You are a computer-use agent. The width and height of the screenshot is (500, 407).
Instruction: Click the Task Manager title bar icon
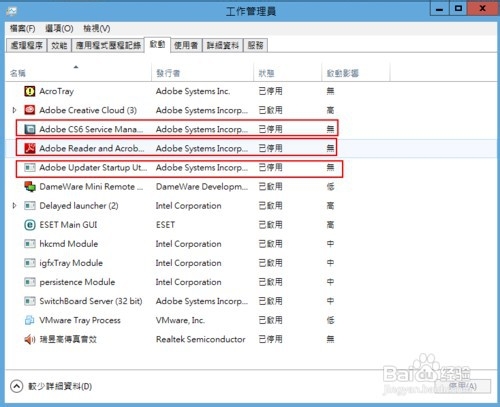pyautogui.click(x=11, y=12)
